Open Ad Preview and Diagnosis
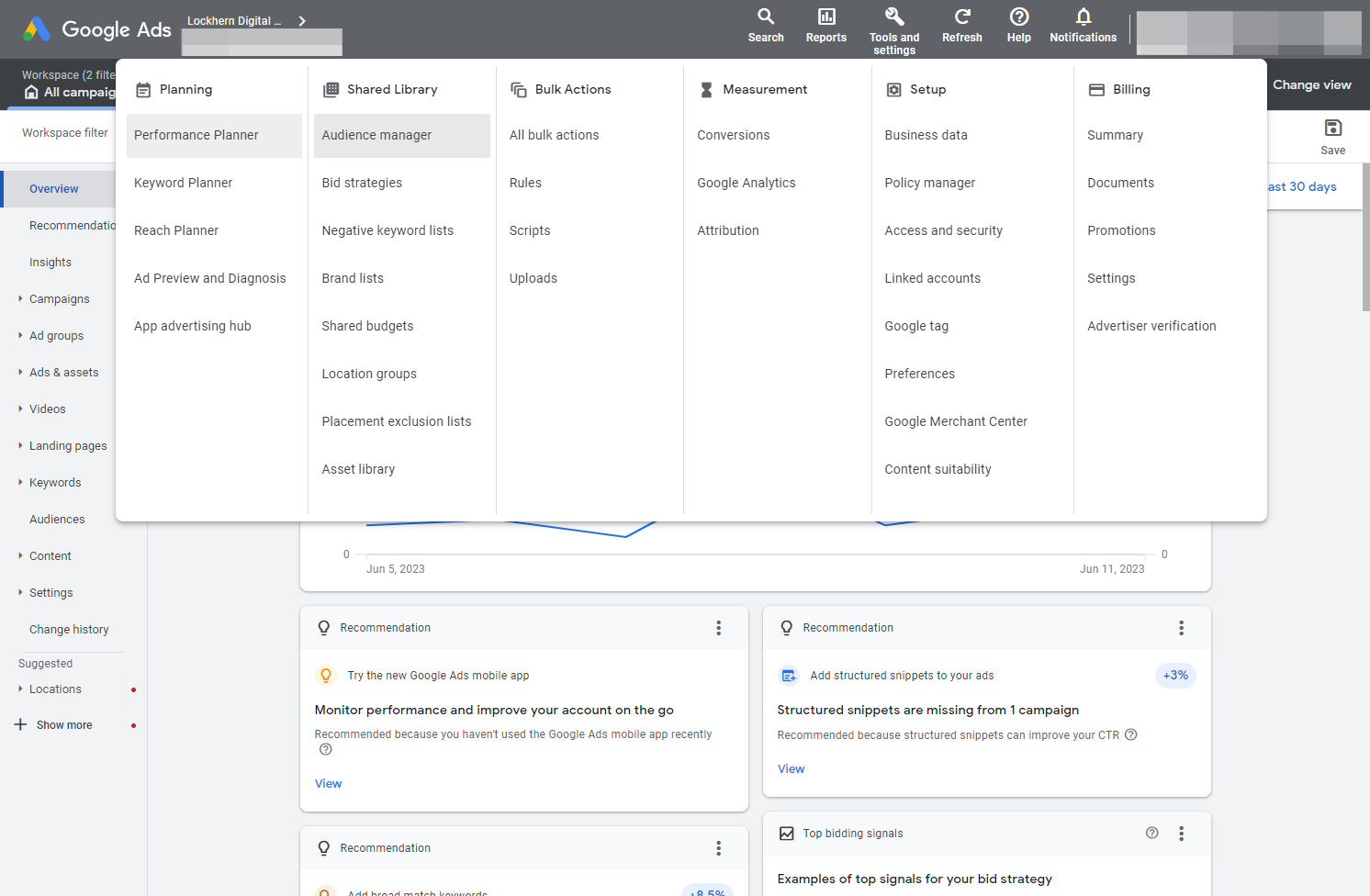Image resolution: width=1370 pixels, height=896 pixels. 210,278
